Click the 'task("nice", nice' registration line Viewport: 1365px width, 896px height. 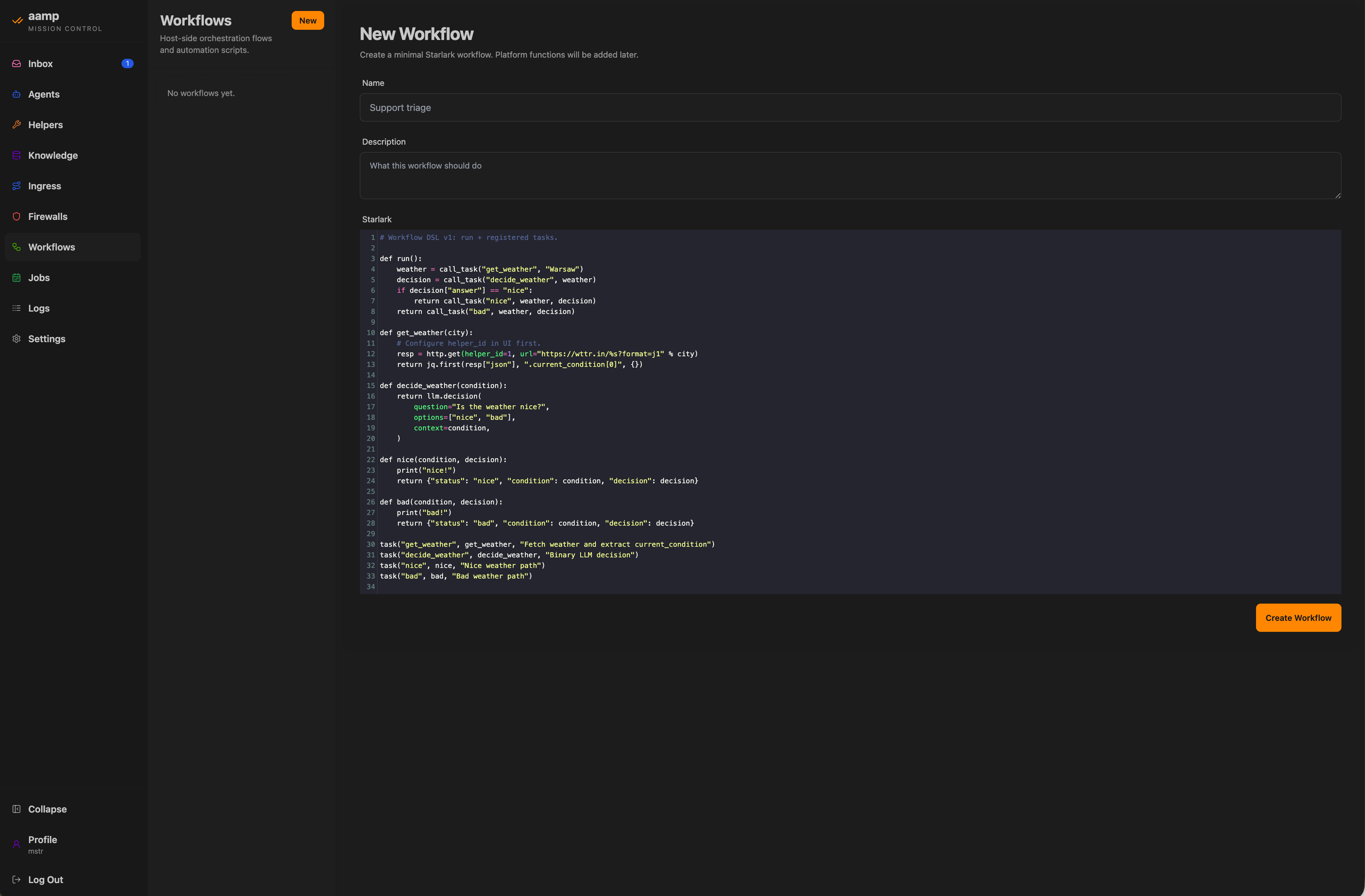(462, 565)
